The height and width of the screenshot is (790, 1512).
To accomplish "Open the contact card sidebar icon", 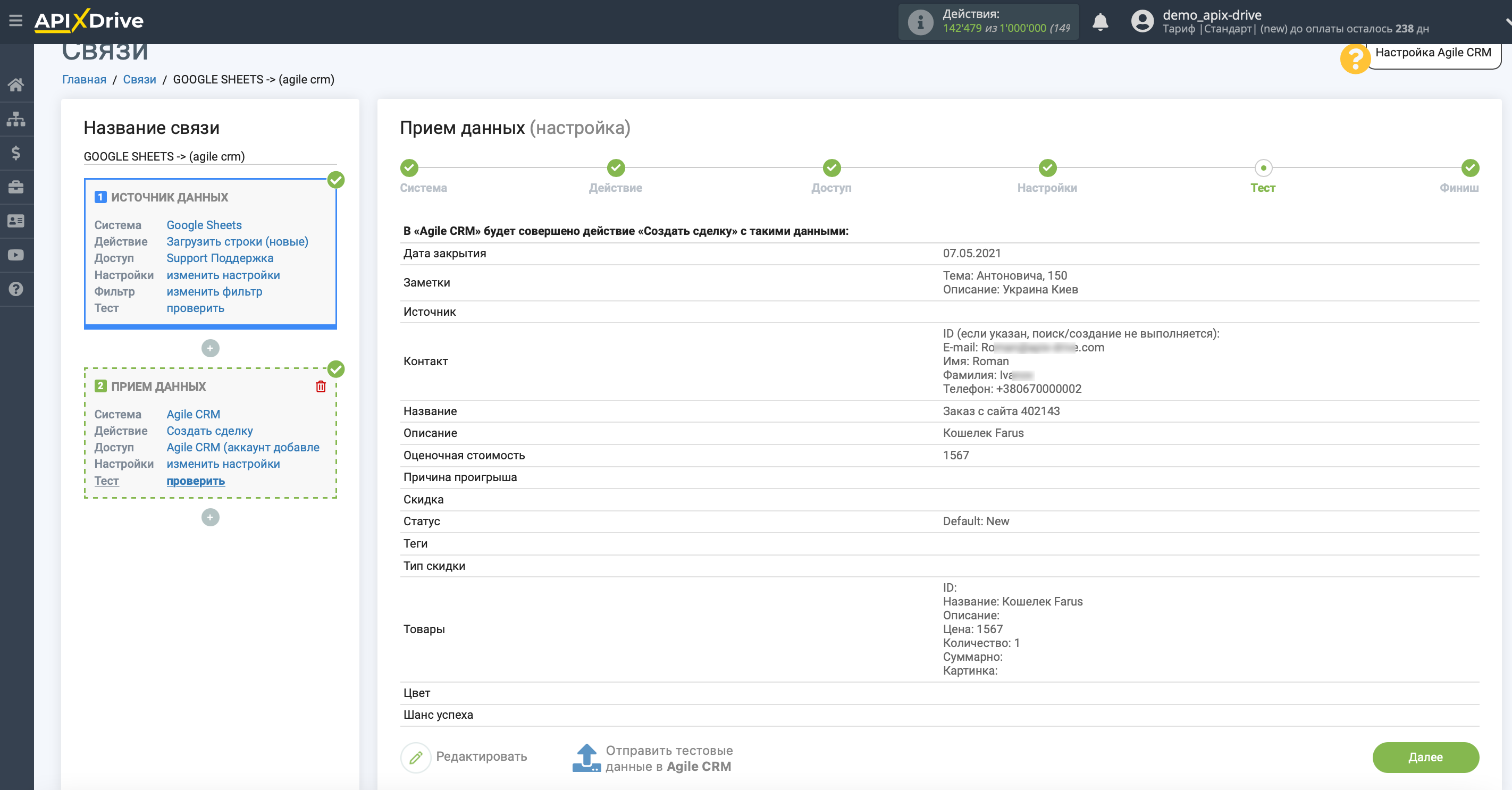I will click(x=16, y=221).
